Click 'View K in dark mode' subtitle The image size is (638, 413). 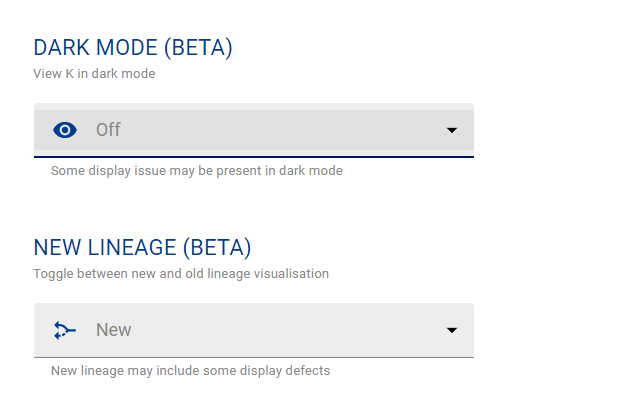94,73
